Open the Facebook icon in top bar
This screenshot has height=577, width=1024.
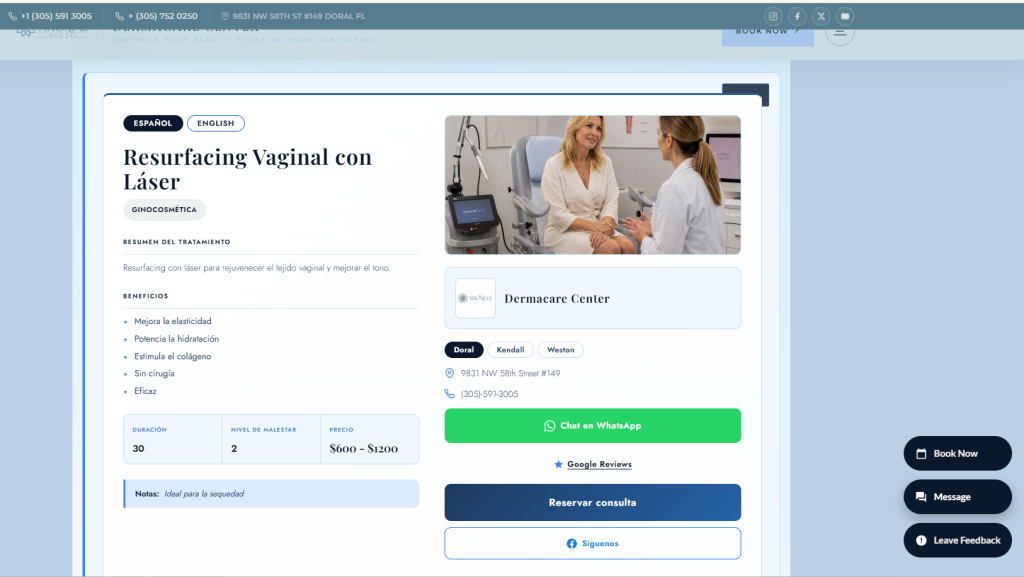pyautogui.click(x=797, y=16)
